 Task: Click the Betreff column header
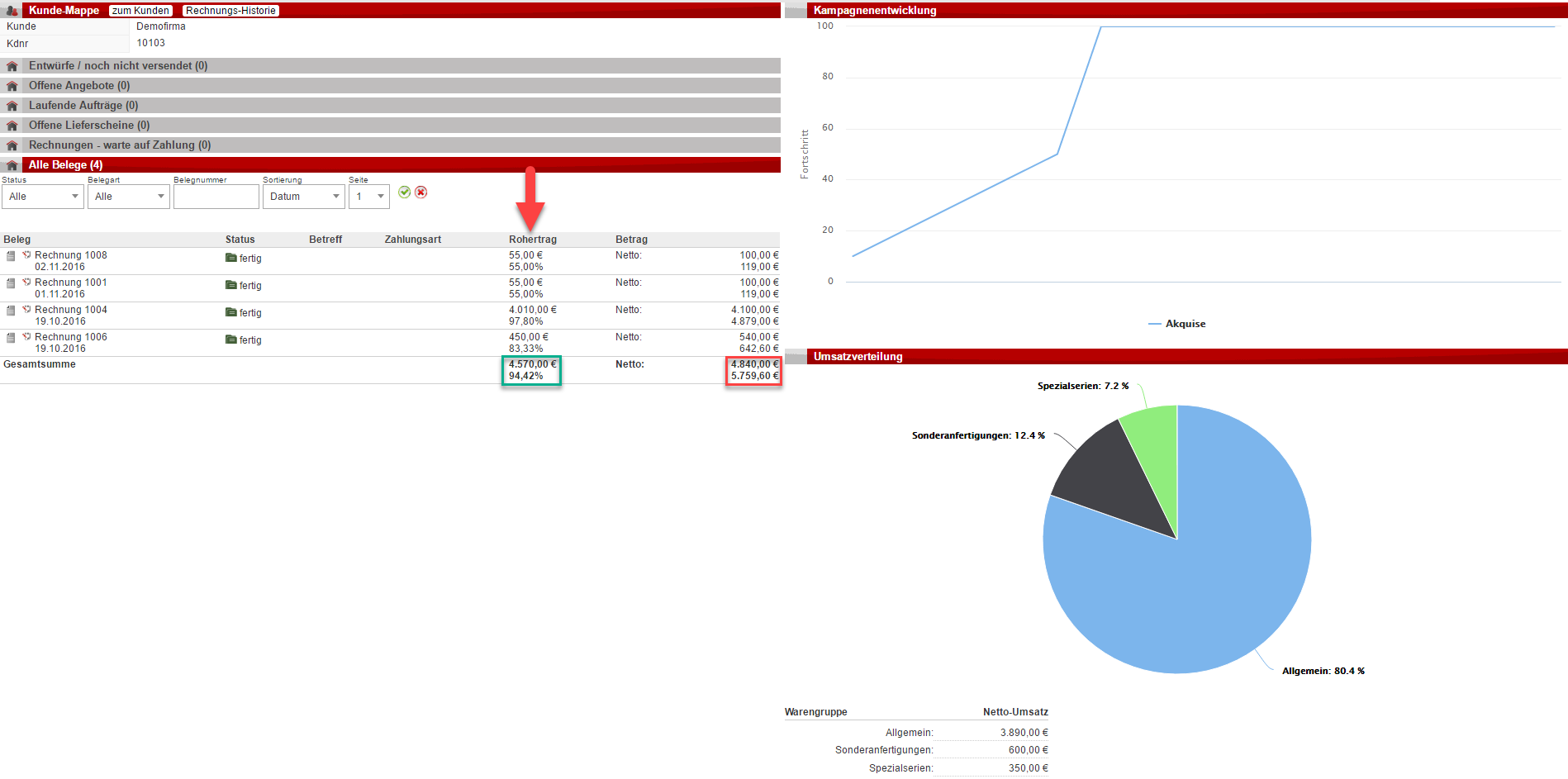click(325, 240)
